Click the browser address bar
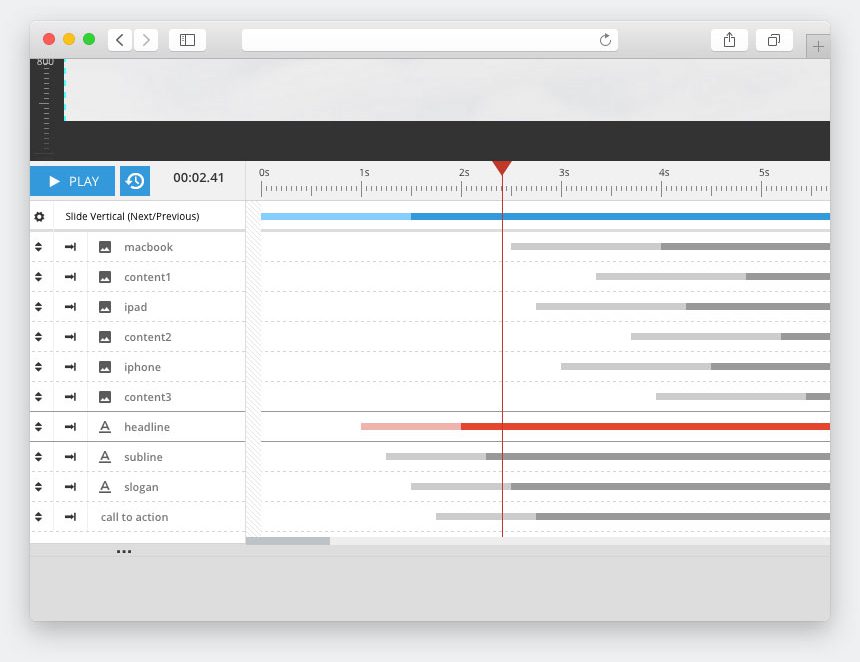860x662 pixels. pos(429,40)
